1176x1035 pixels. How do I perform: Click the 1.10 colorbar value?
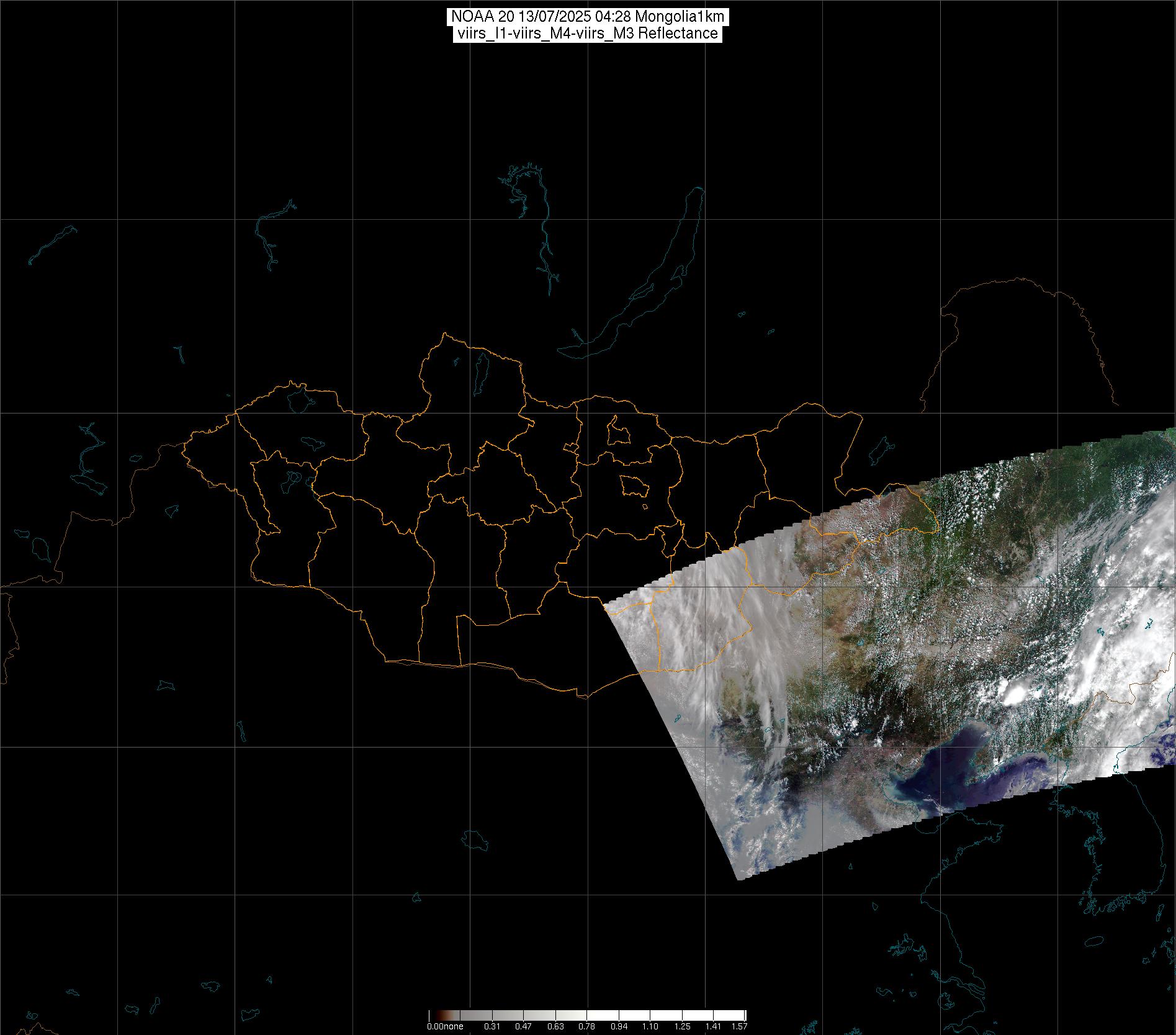point(650,1026)
